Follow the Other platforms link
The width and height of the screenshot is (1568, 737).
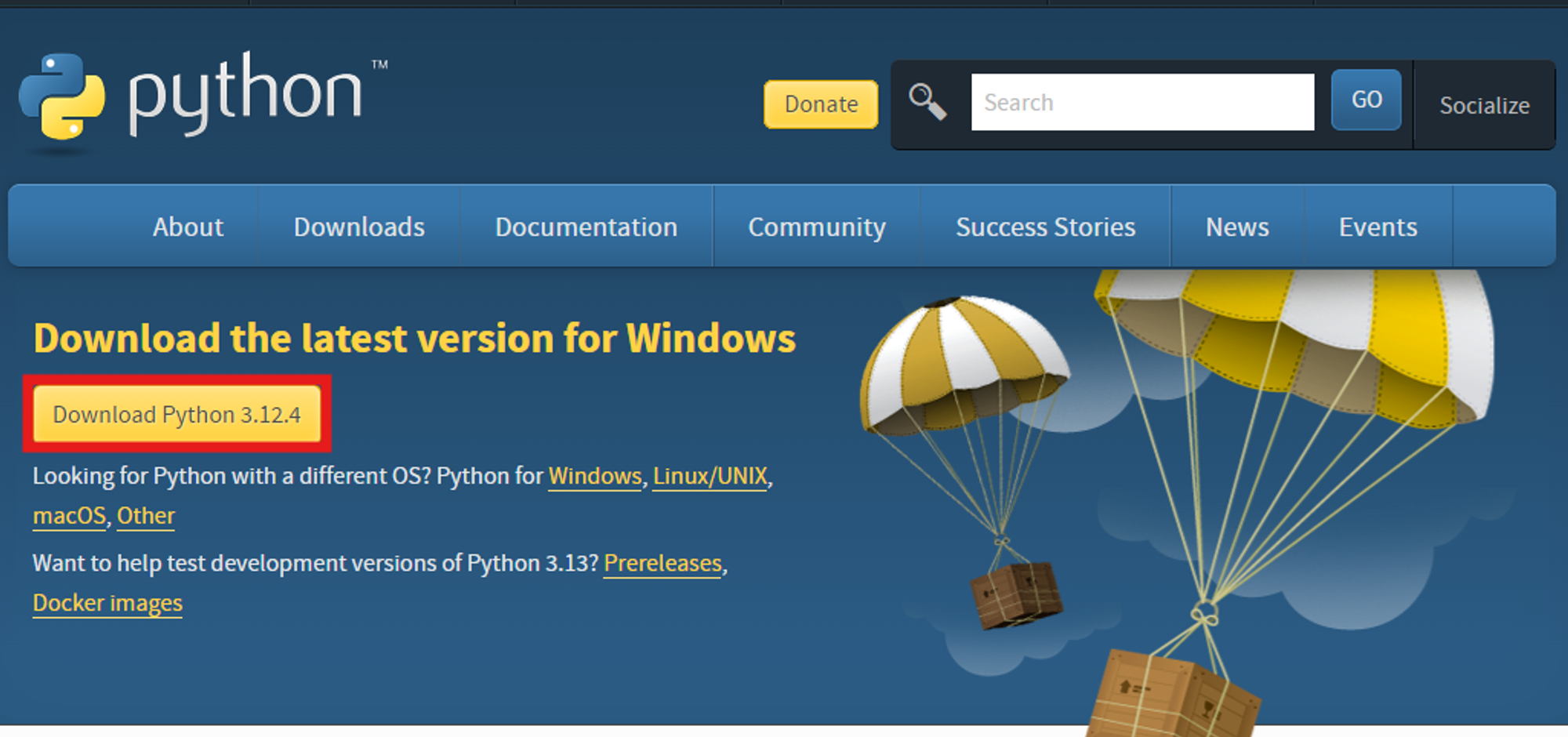point(146,516)
